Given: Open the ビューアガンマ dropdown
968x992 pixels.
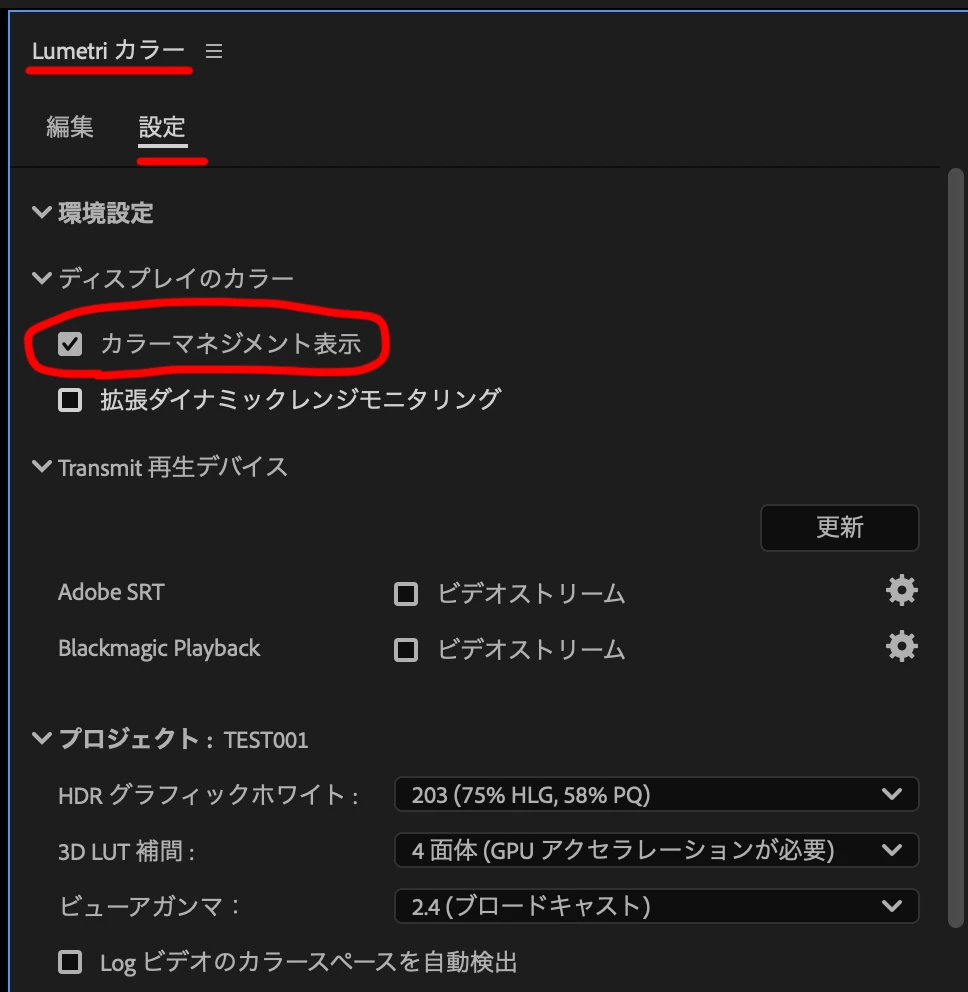Looking at the screenshot, I should pos(656,906).
